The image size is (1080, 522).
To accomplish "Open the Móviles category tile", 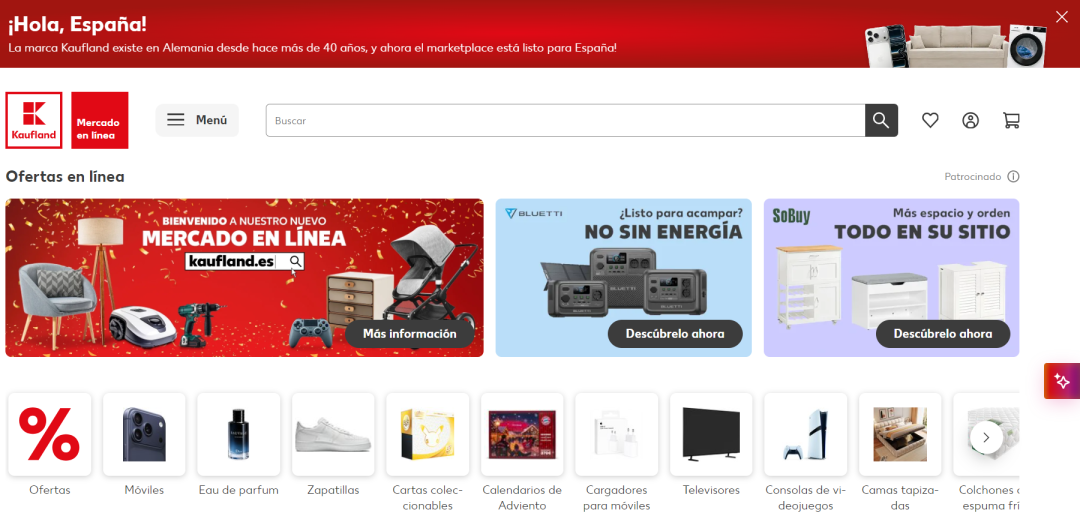I will 144,435.
